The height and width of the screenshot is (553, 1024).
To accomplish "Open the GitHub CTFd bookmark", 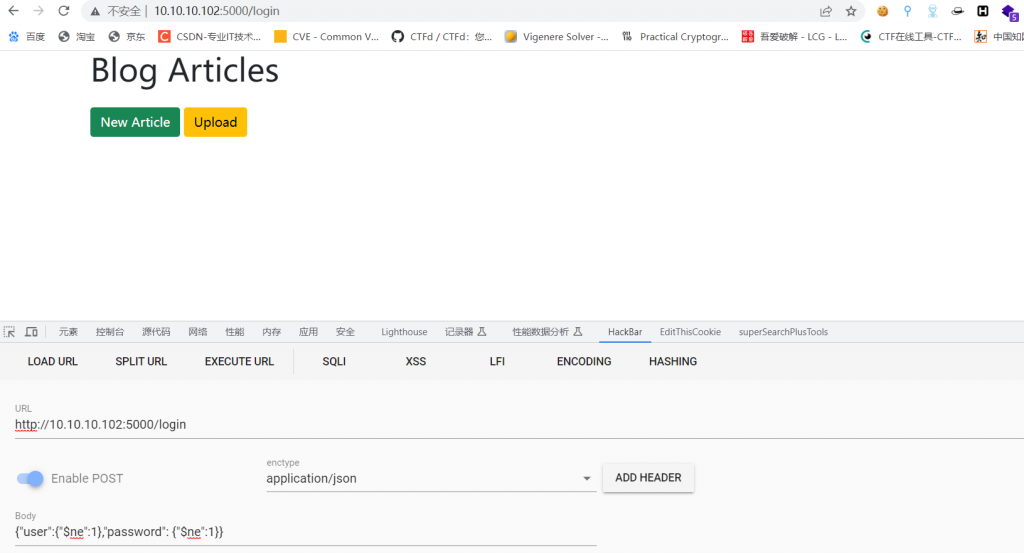I will point(441,37).
